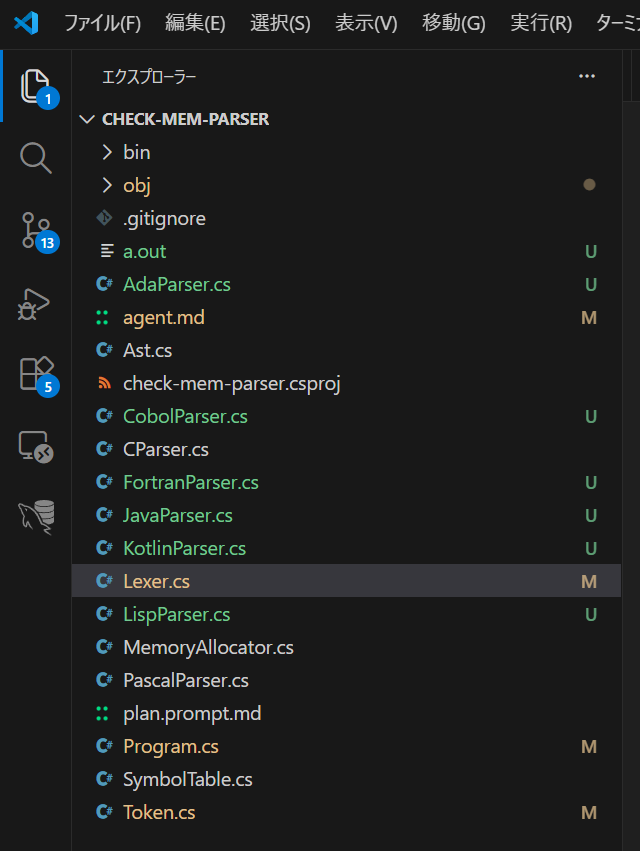Image resolution: width=640 pixels, height=851 pixels.
Task: Open the Search view icon
Action: [36, 158]
